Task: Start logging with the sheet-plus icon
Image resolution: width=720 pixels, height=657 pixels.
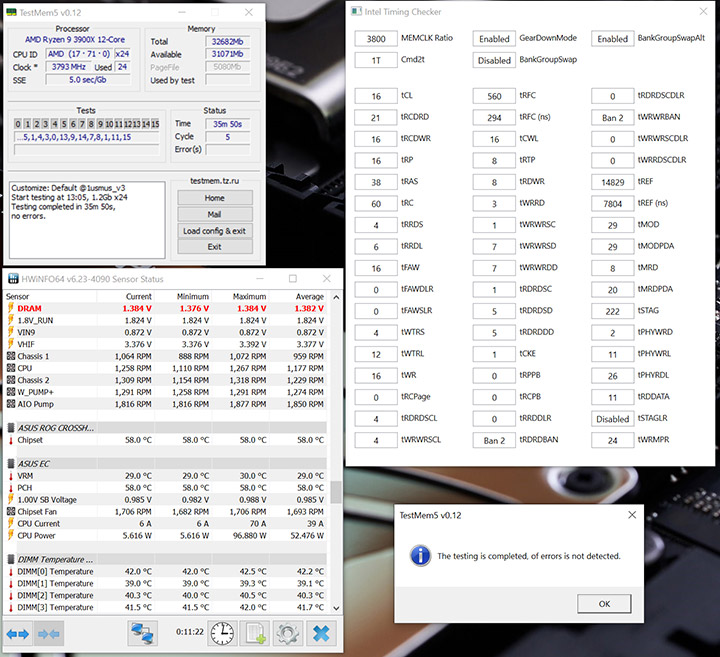Action: click(x=255, y=633)
